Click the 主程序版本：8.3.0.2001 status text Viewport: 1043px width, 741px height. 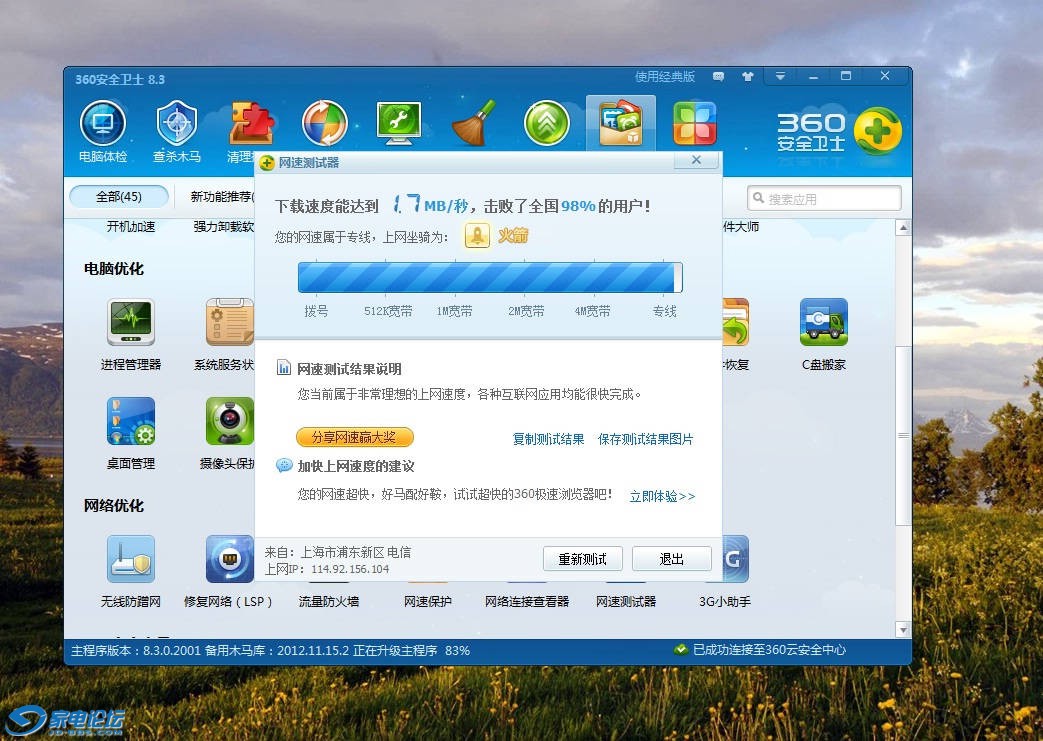point(136,651)
